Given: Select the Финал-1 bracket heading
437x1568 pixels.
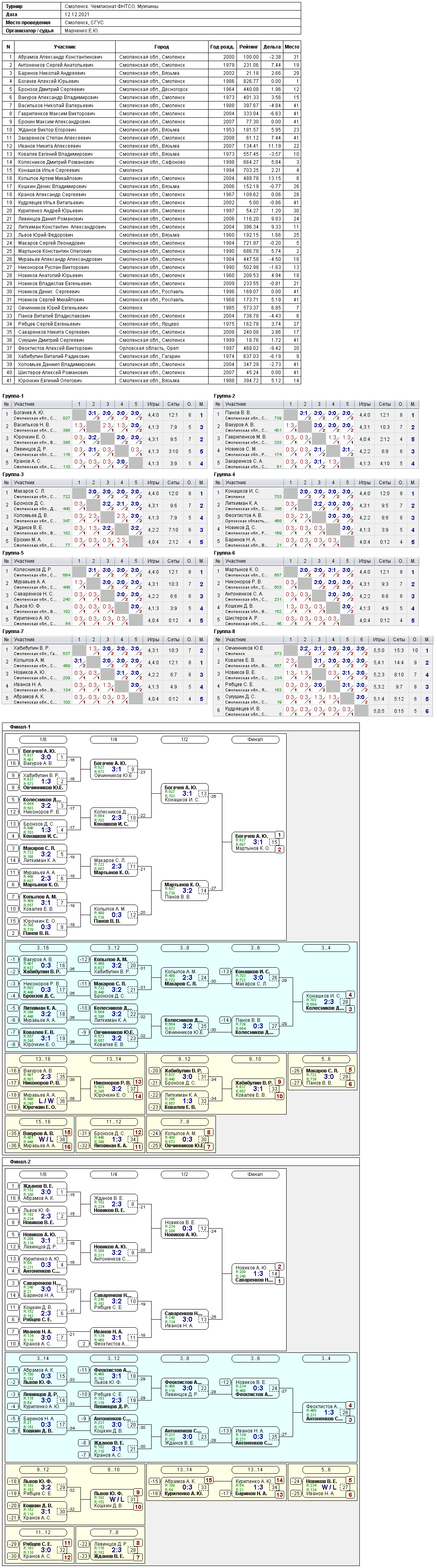Looking at the screenshot, I should 20,727.
